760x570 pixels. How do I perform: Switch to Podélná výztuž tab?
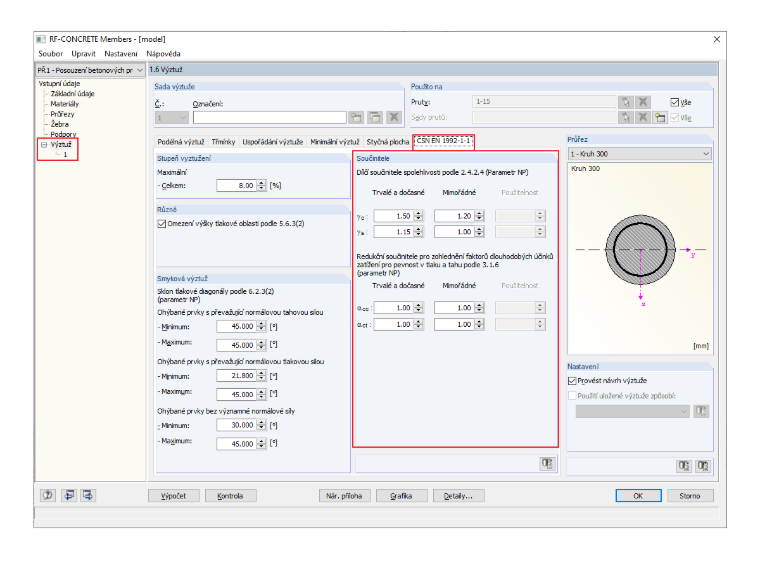pos(181,142)
